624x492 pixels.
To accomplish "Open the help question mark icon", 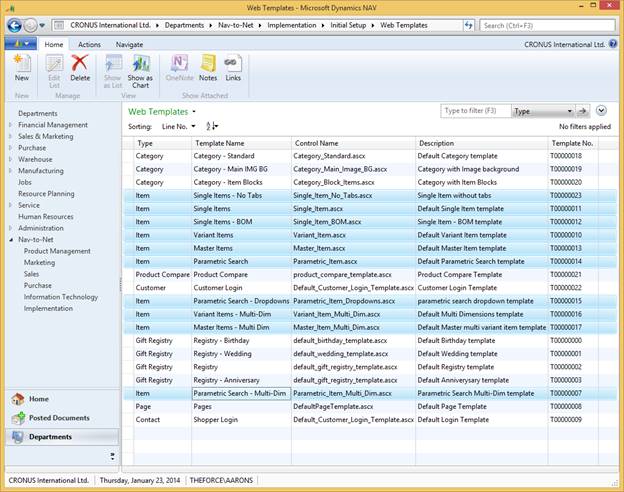I will click(613, 44).
